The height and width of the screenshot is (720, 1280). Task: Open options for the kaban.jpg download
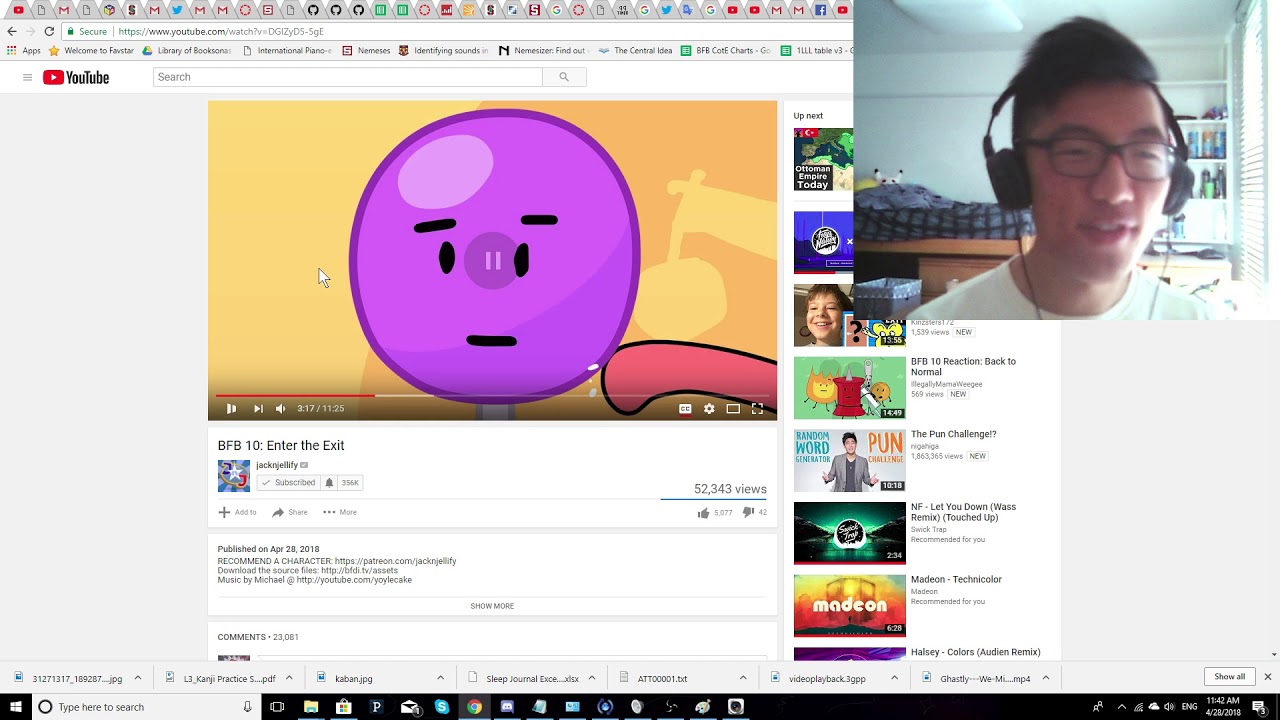(x=440, y=678)
